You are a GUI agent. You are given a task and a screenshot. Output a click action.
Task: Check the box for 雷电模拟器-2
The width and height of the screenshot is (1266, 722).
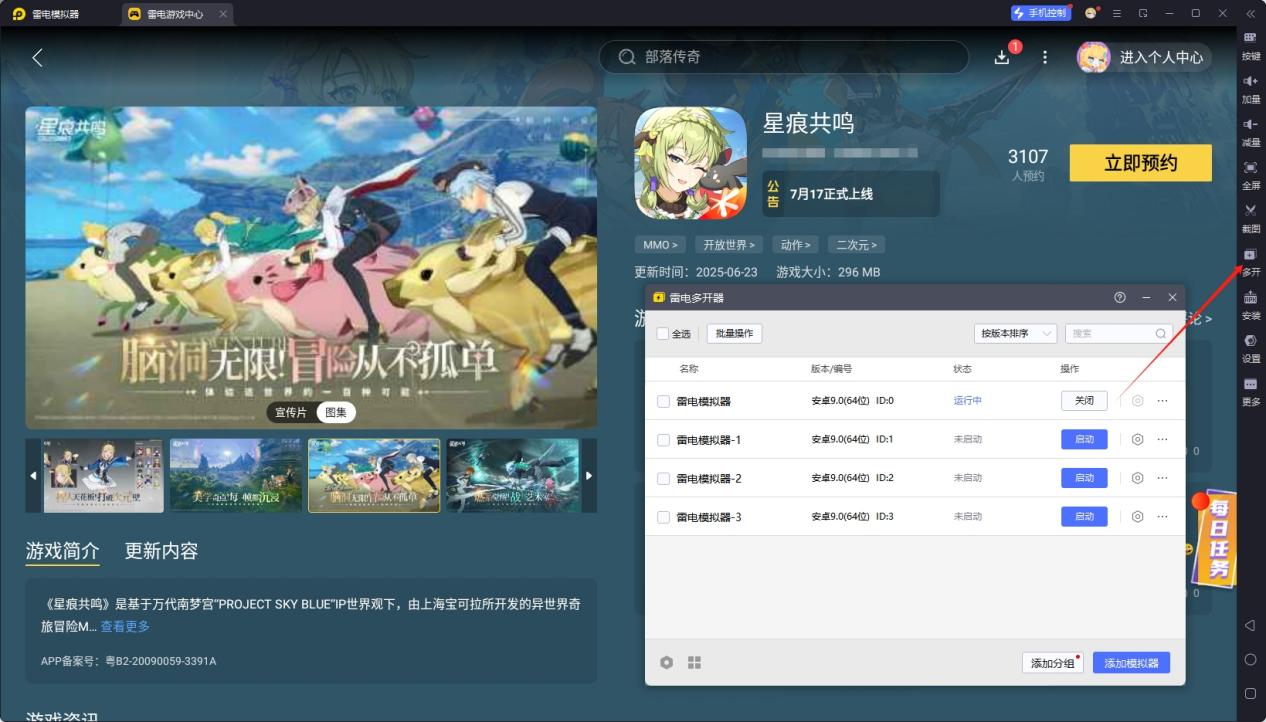coord(663,479)
